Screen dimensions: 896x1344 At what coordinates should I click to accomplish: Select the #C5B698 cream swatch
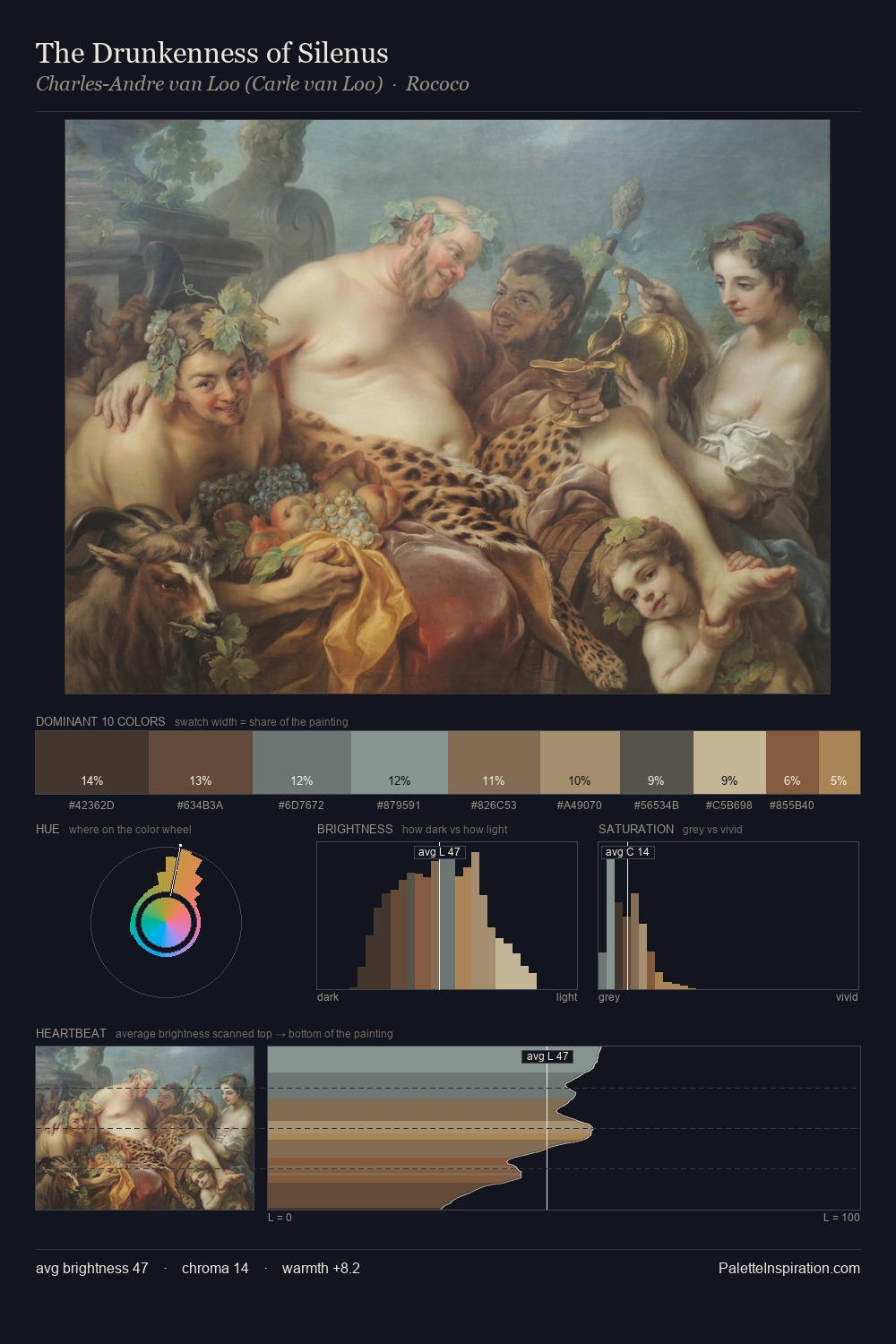point(729,762)
